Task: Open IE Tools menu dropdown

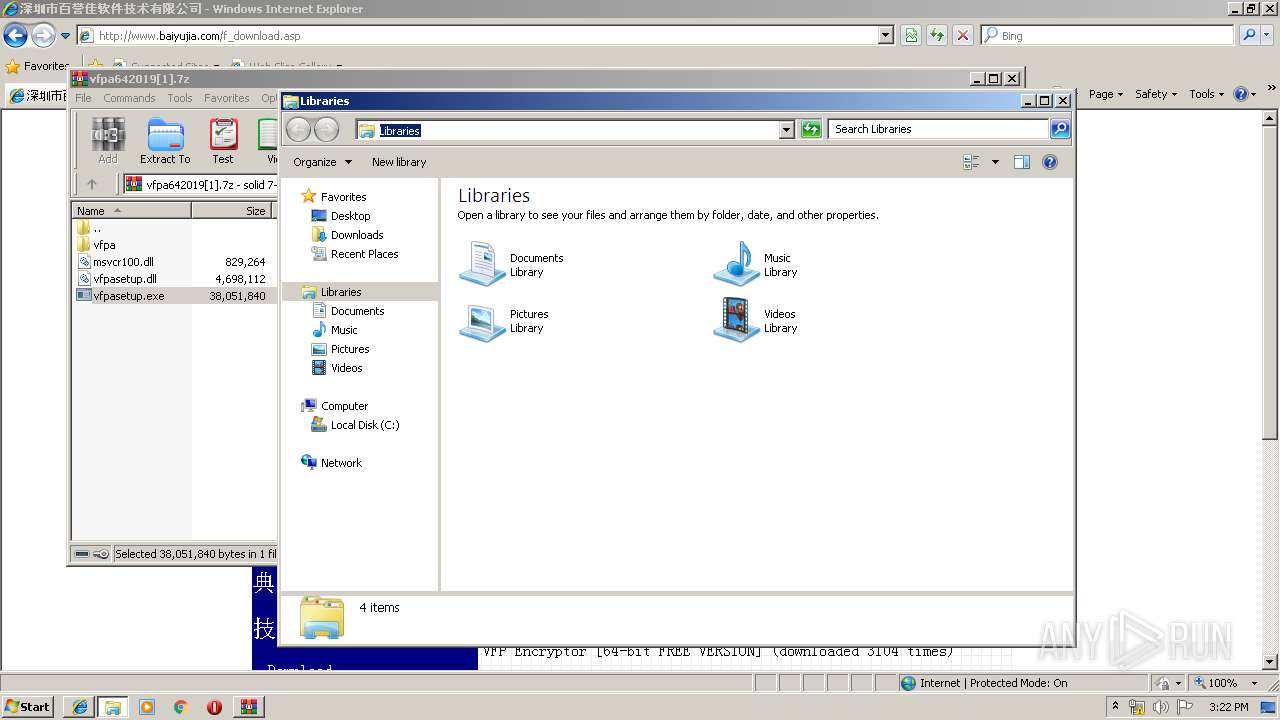Action: click(x=1207, y=94)
